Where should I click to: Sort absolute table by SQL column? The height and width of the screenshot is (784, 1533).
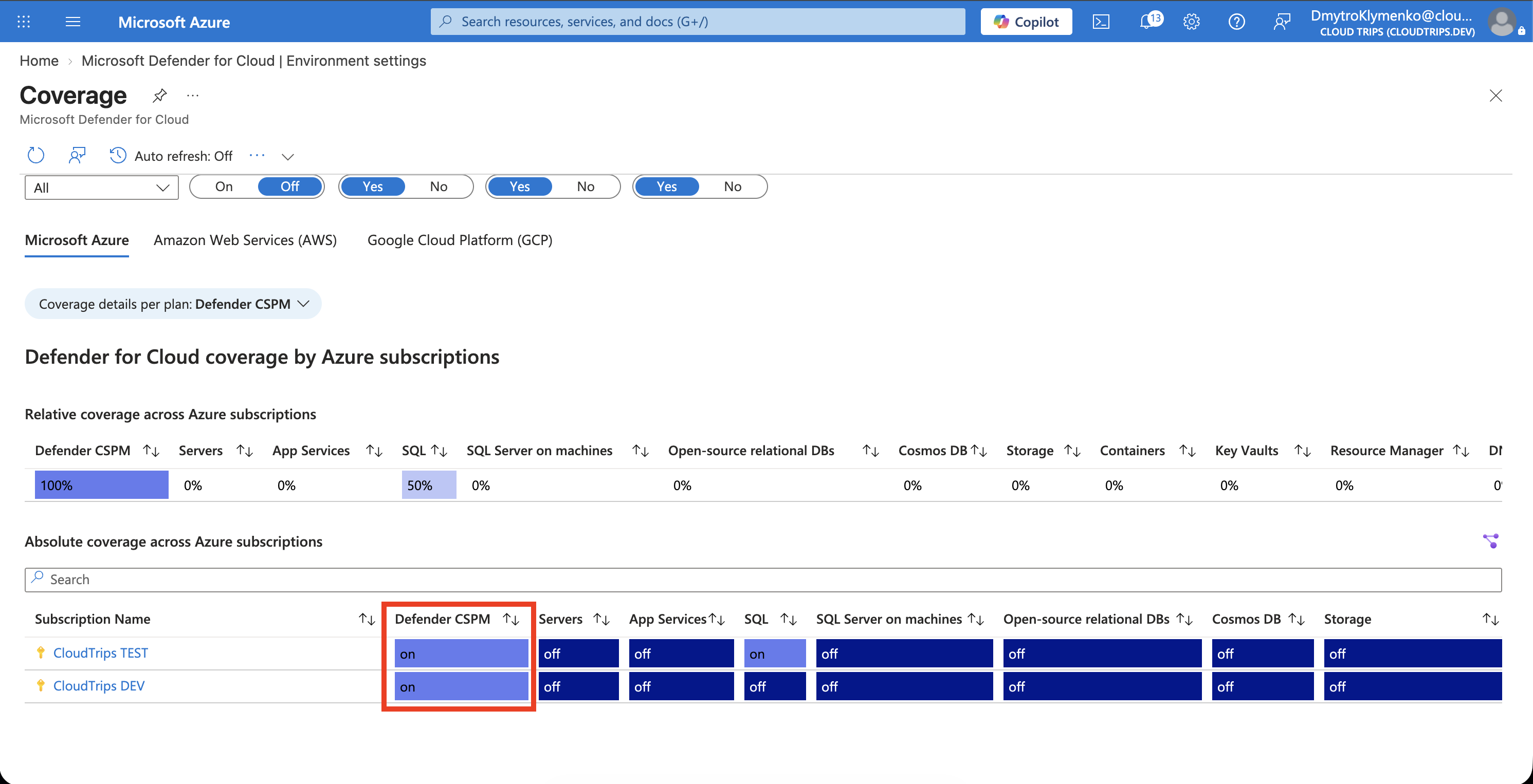789,619
